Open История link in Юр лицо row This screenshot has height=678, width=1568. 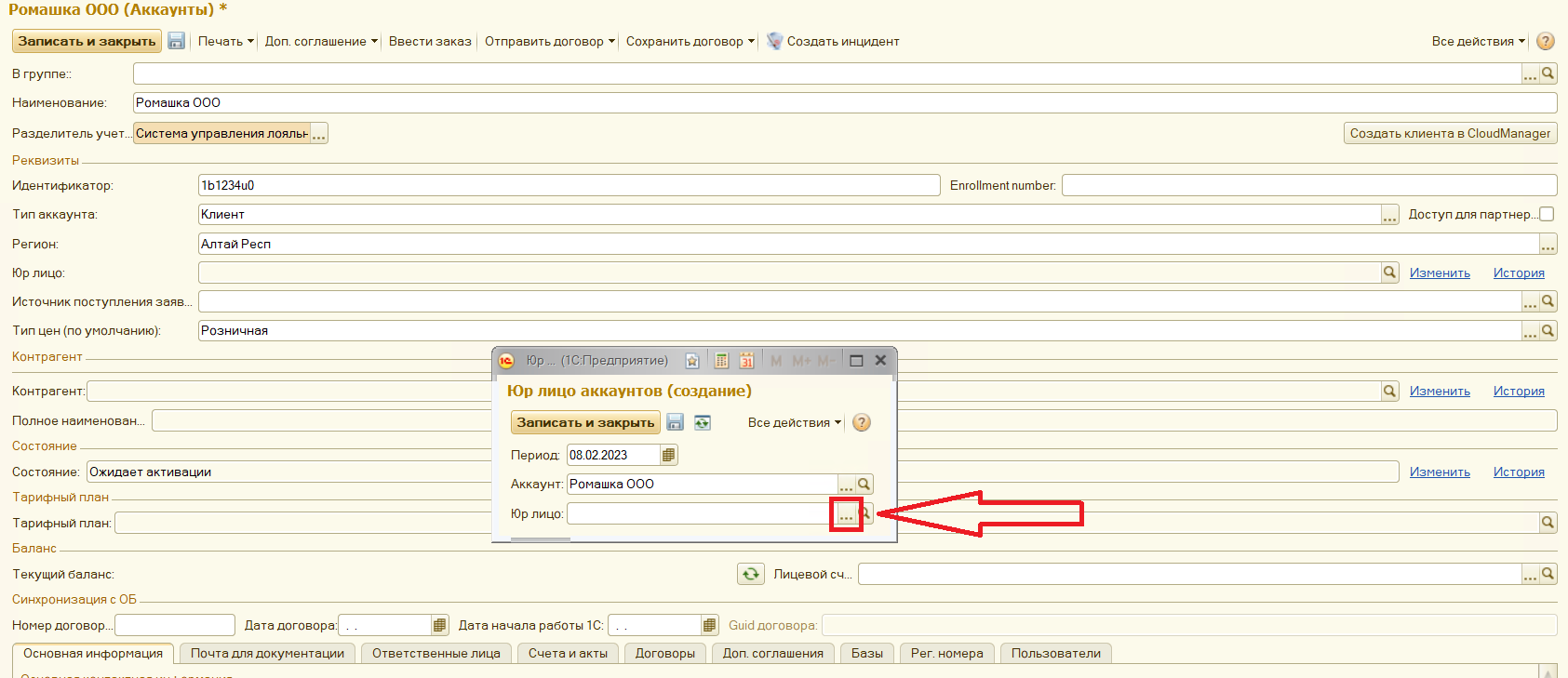pos(1519,273)
